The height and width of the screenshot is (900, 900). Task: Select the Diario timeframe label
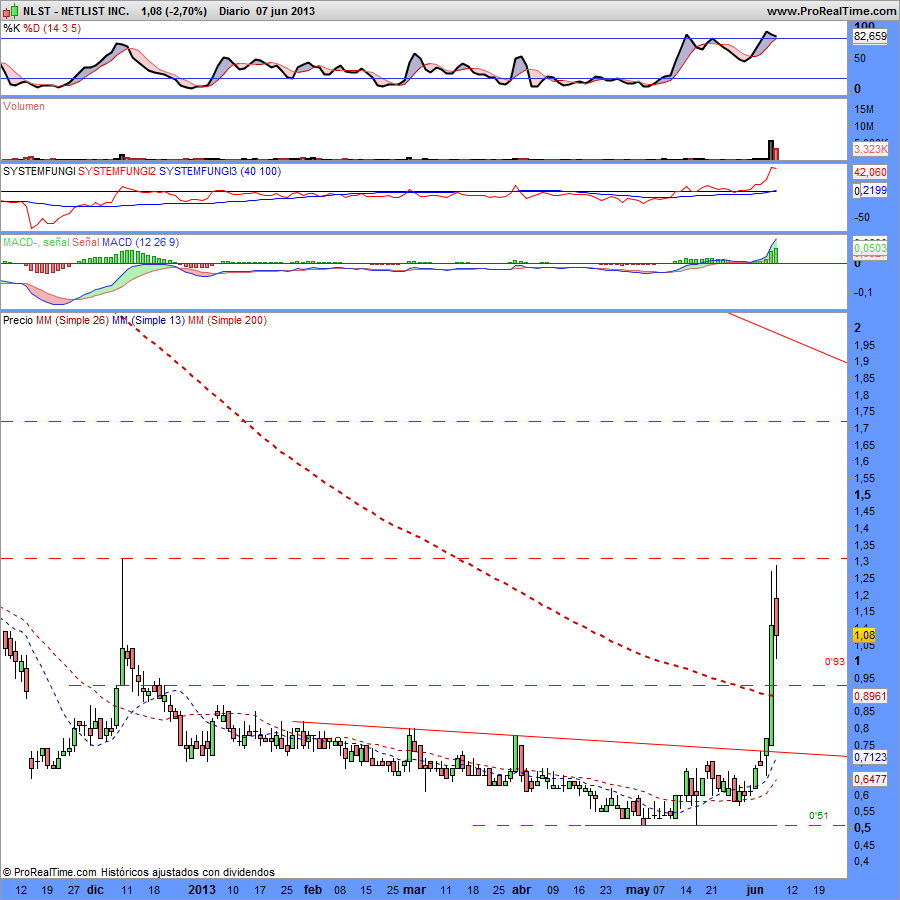pos(234,11)
